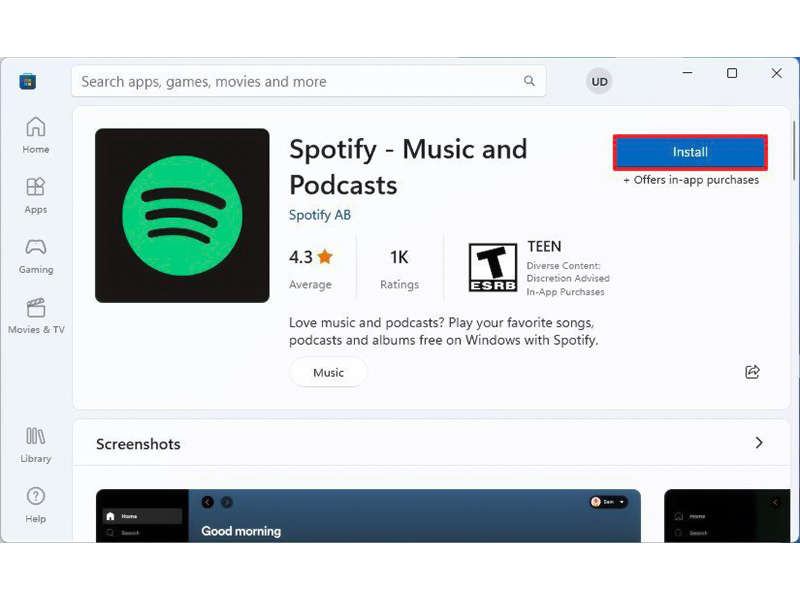
Task: Select the Music category tag
Action: pyautogui.click(x=329, y=372)
